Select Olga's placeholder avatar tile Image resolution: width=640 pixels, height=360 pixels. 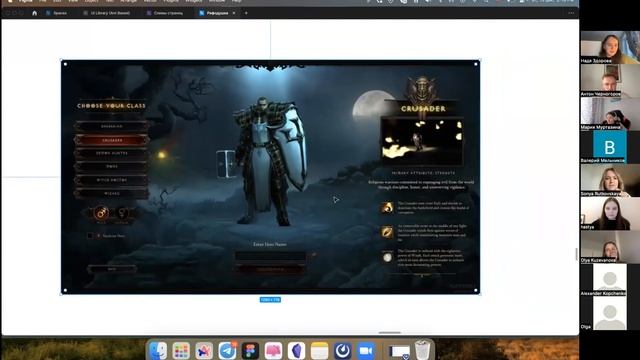pyautogui.click(x=610, y=313)
